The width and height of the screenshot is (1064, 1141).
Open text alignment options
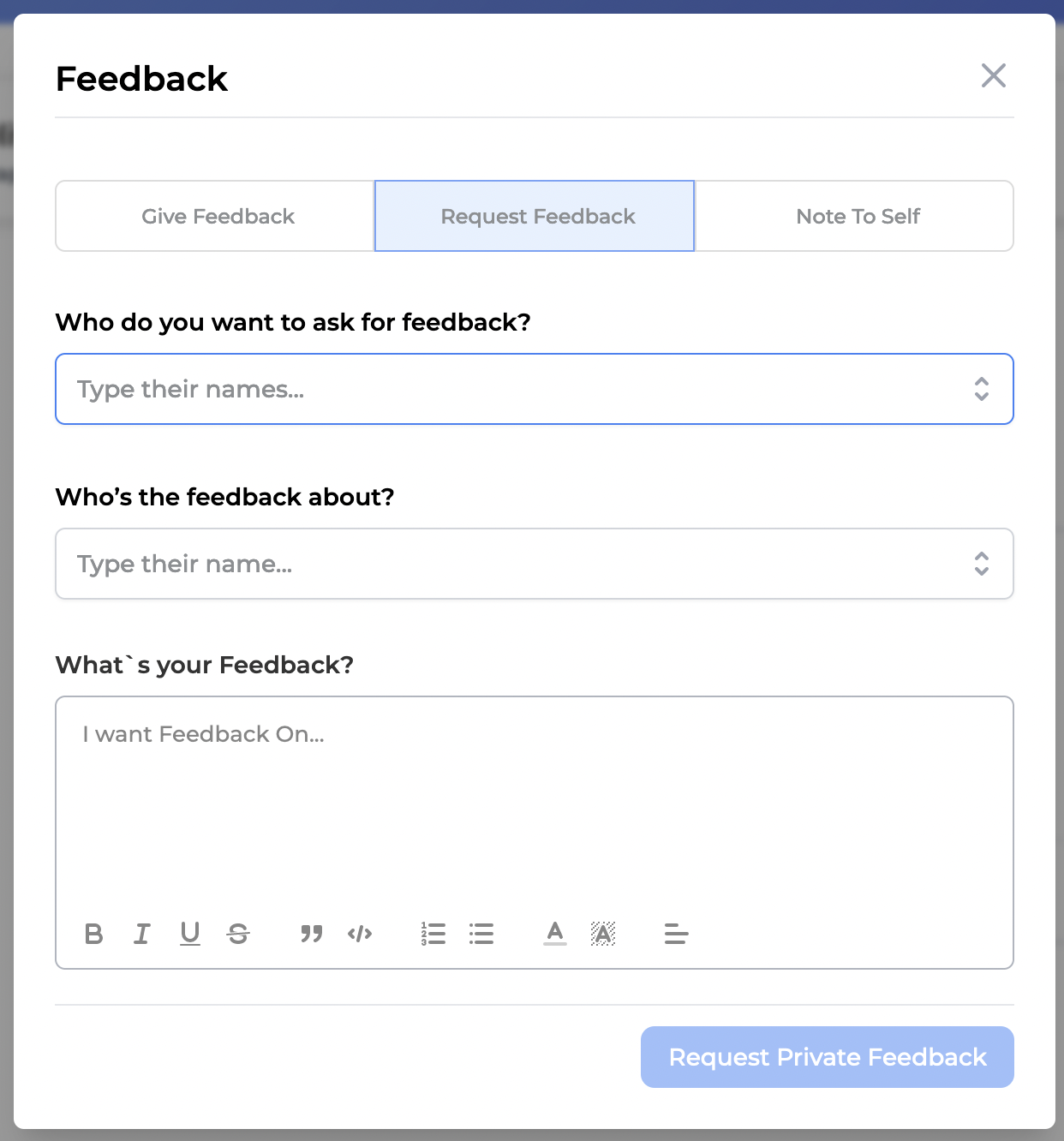pyautogui.click(x=677, y=934)
